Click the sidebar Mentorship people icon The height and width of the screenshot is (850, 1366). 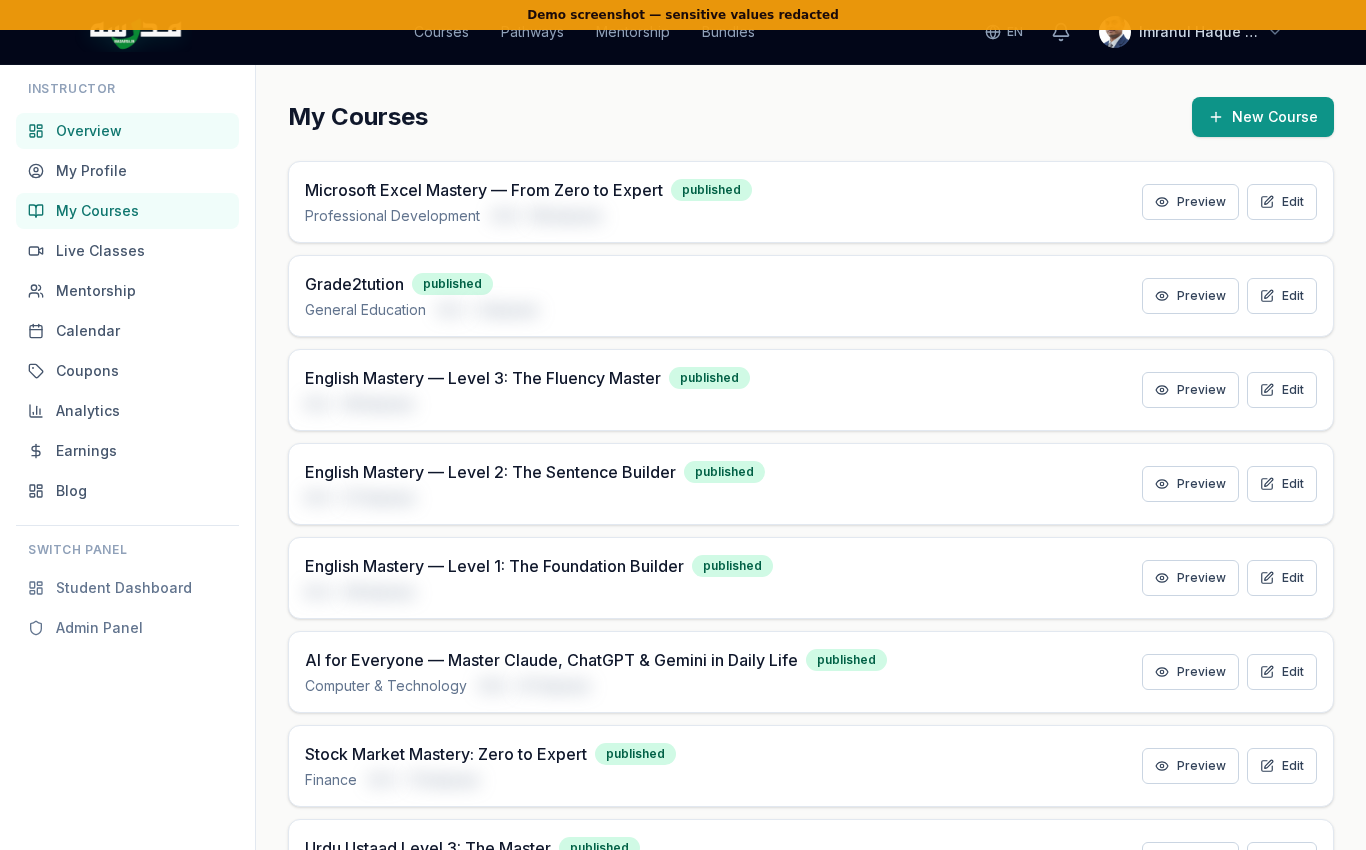(x=36, y=291)
